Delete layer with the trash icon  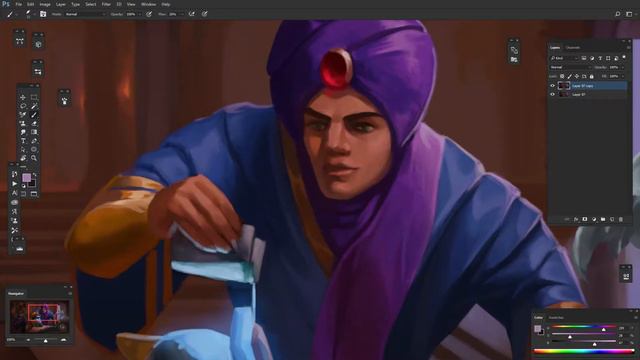(x=621, y=219)
